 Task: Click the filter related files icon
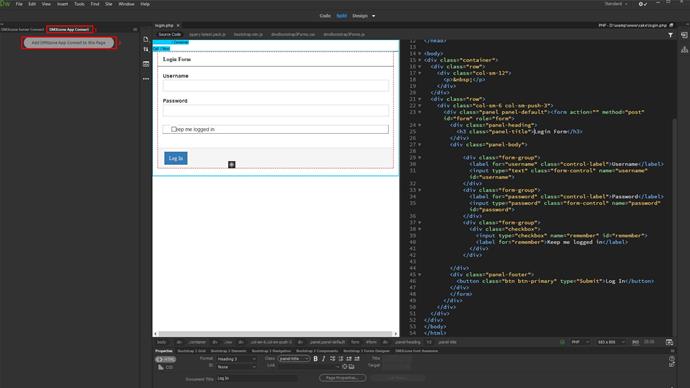pyautogui.click(x=670, y=35)
